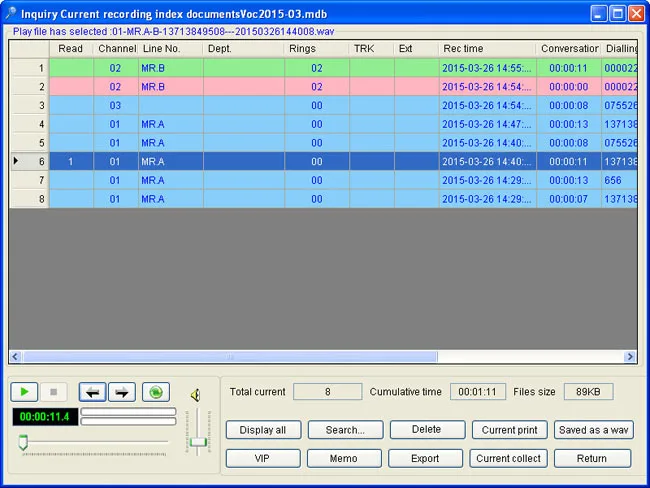
Task: Mute audio using the speaker icon
Action: pyautogui.click(x=196, y=395)
